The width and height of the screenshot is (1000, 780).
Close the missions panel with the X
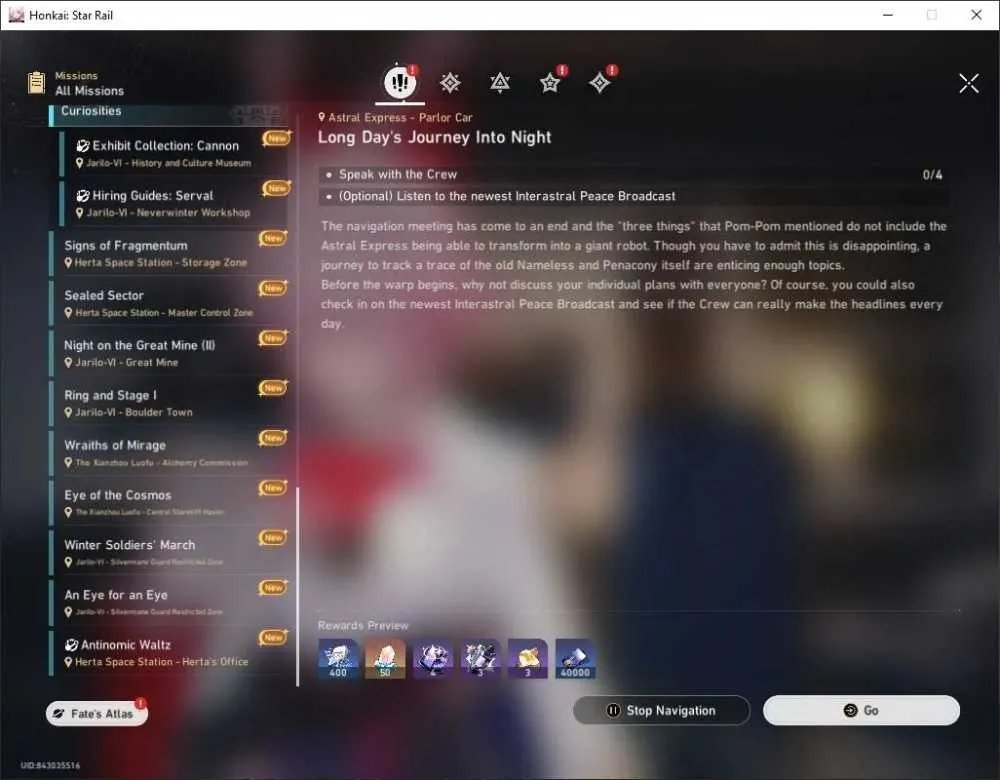coord(969,83)
